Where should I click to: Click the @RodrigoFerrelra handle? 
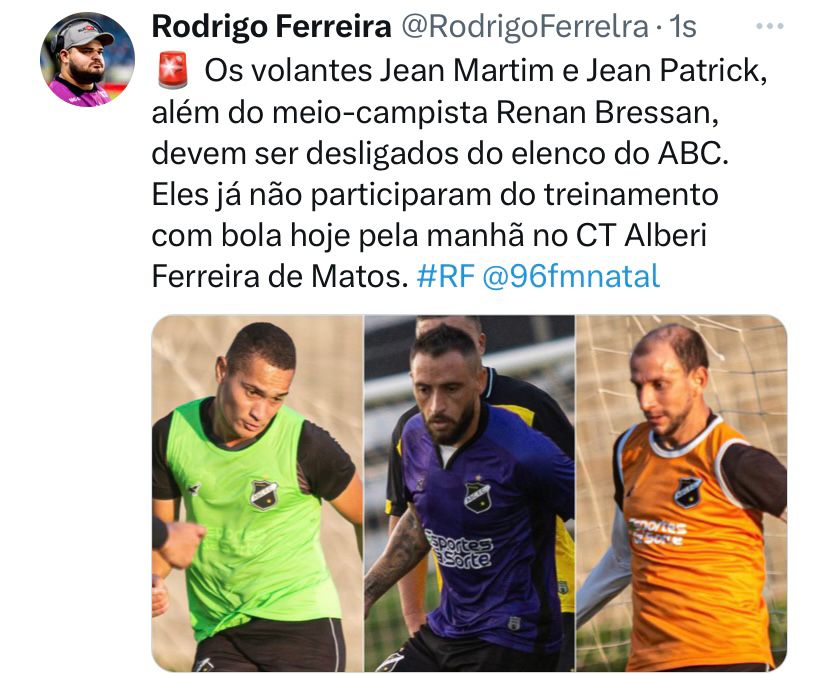click(525, 26)
